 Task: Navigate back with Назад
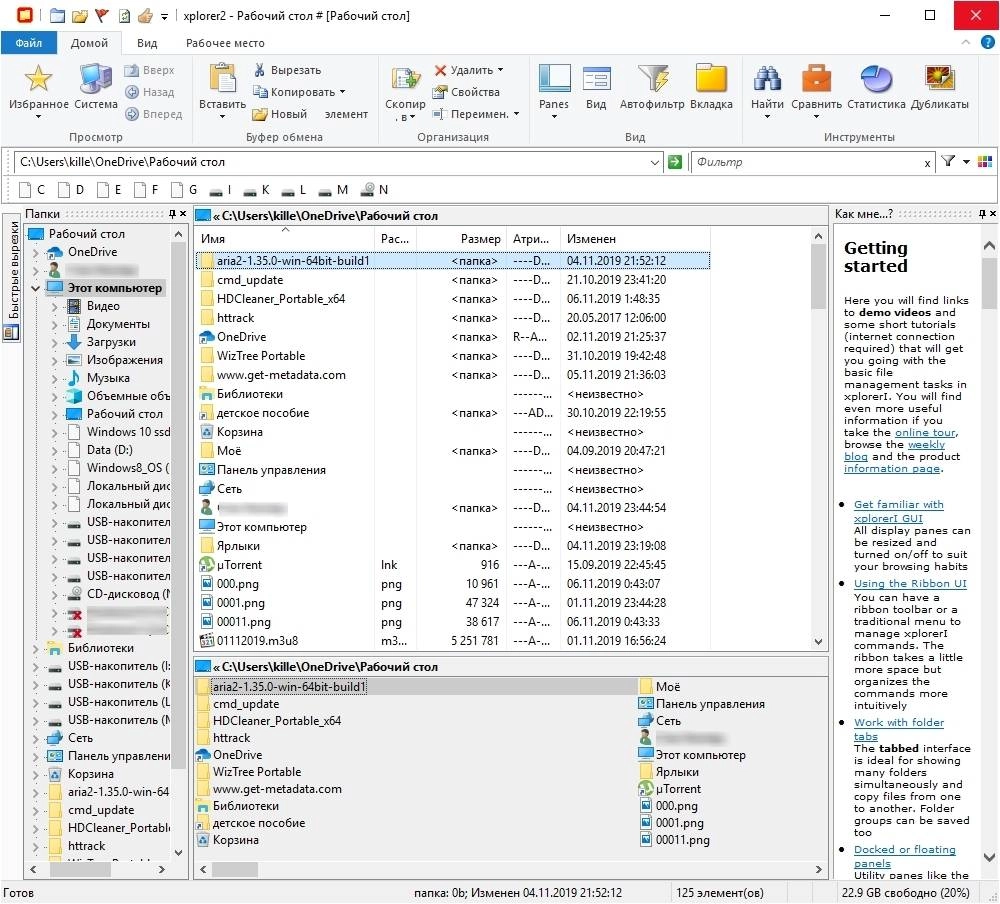click(149, 92)
